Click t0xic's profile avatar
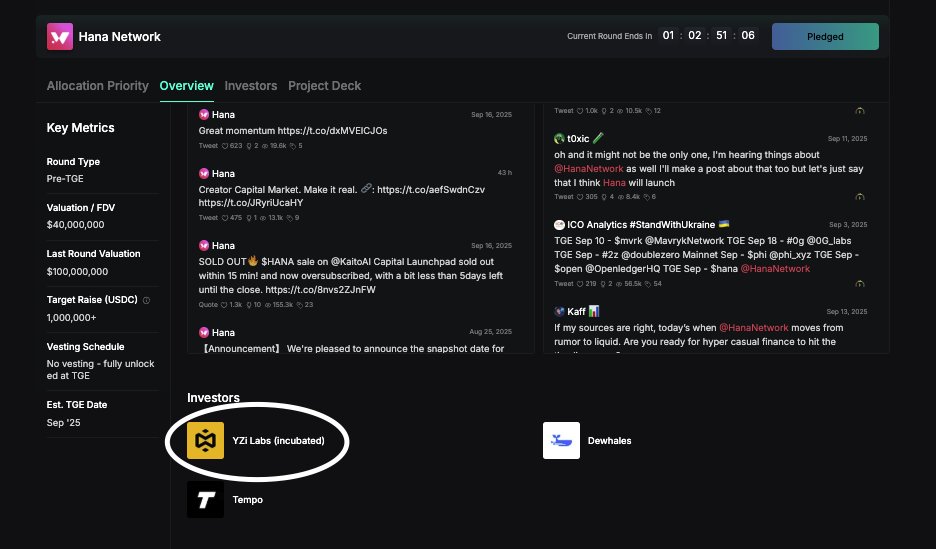936x549 pixels. point(559,138)
